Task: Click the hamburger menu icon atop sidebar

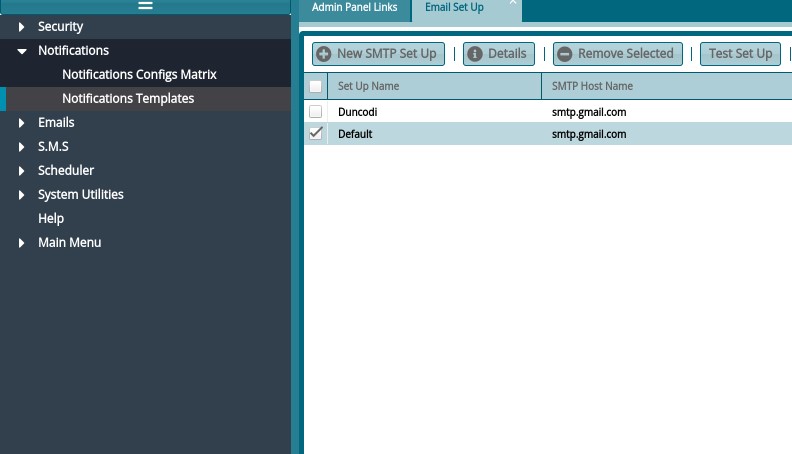Action: pyautogui.click(x=145, y=7)
